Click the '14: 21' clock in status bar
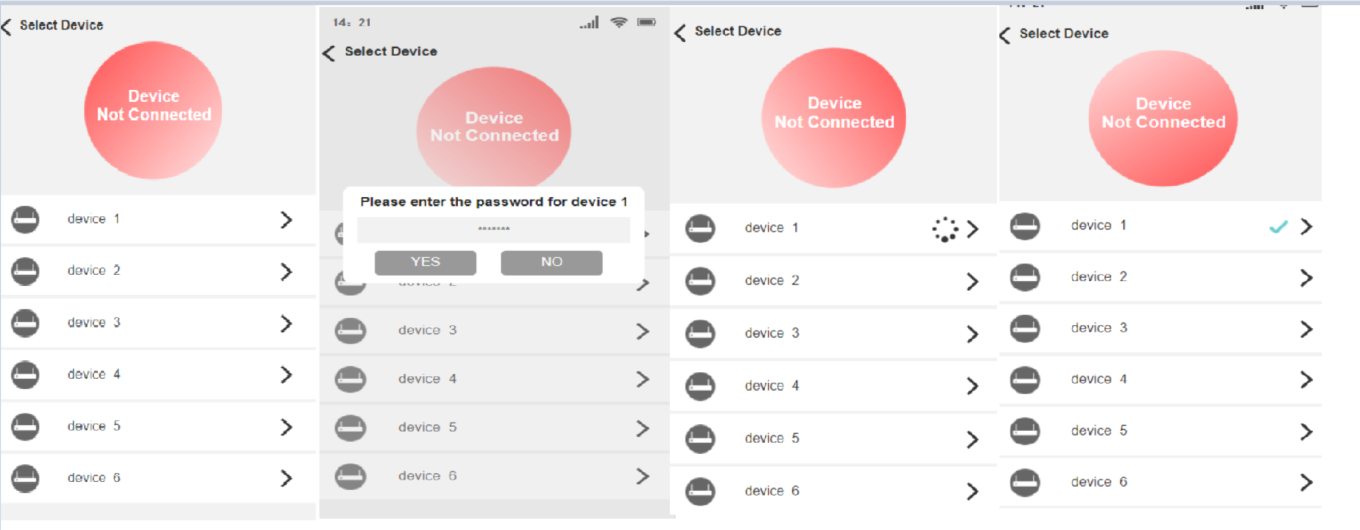This screenshot has width=1360, height=530. [x=352, y=22]
